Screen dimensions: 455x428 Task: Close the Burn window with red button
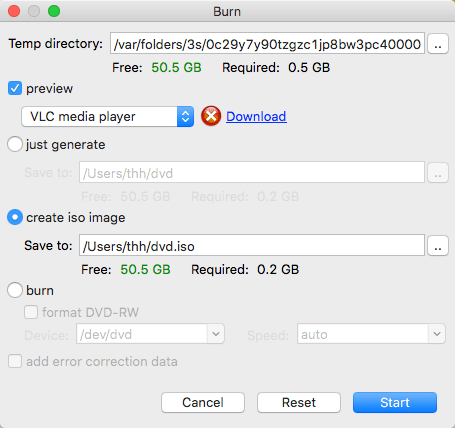(x=14, y=11)
